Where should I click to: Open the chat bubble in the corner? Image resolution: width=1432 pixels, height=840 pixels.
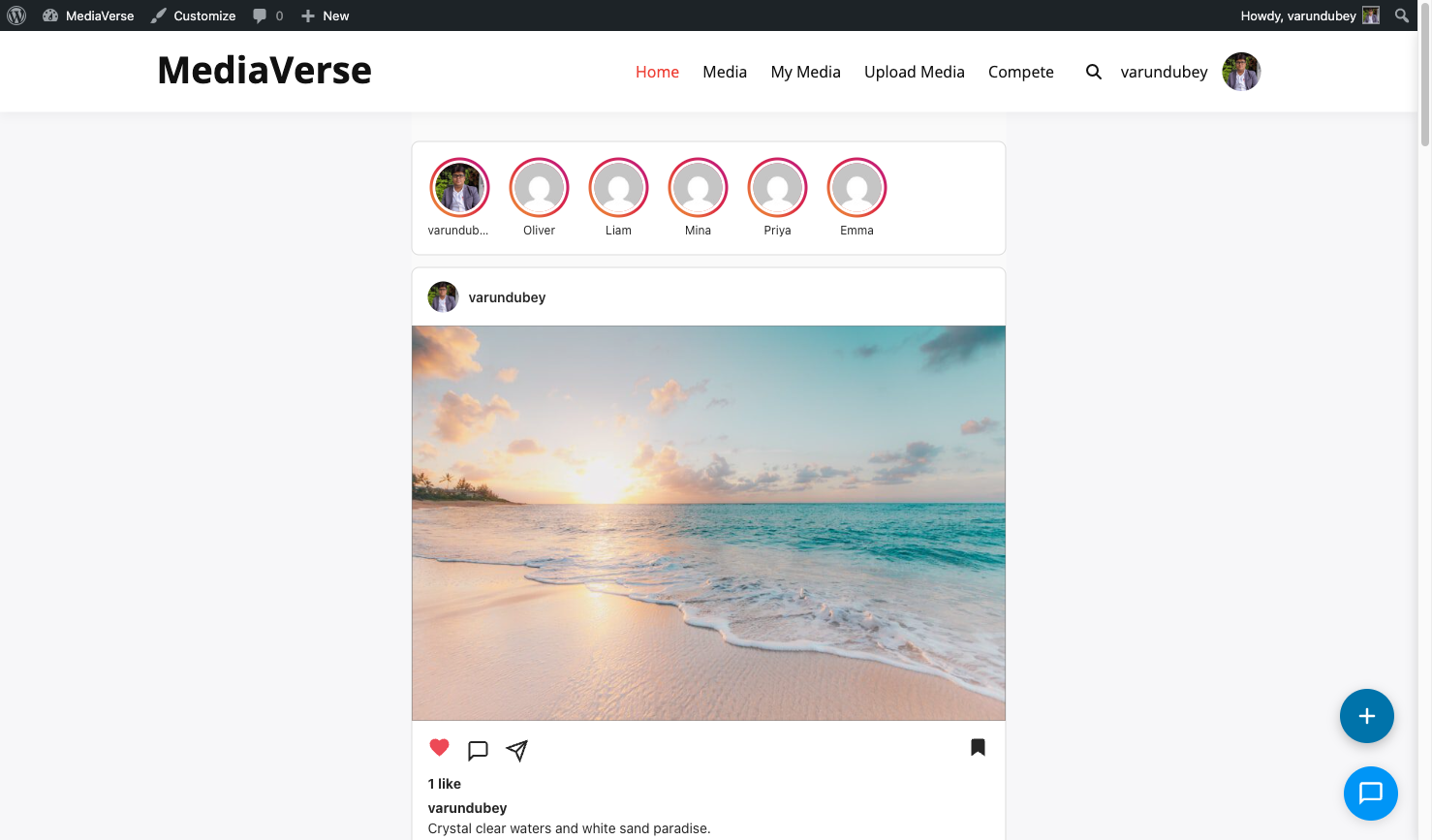tap(1371, 793)
